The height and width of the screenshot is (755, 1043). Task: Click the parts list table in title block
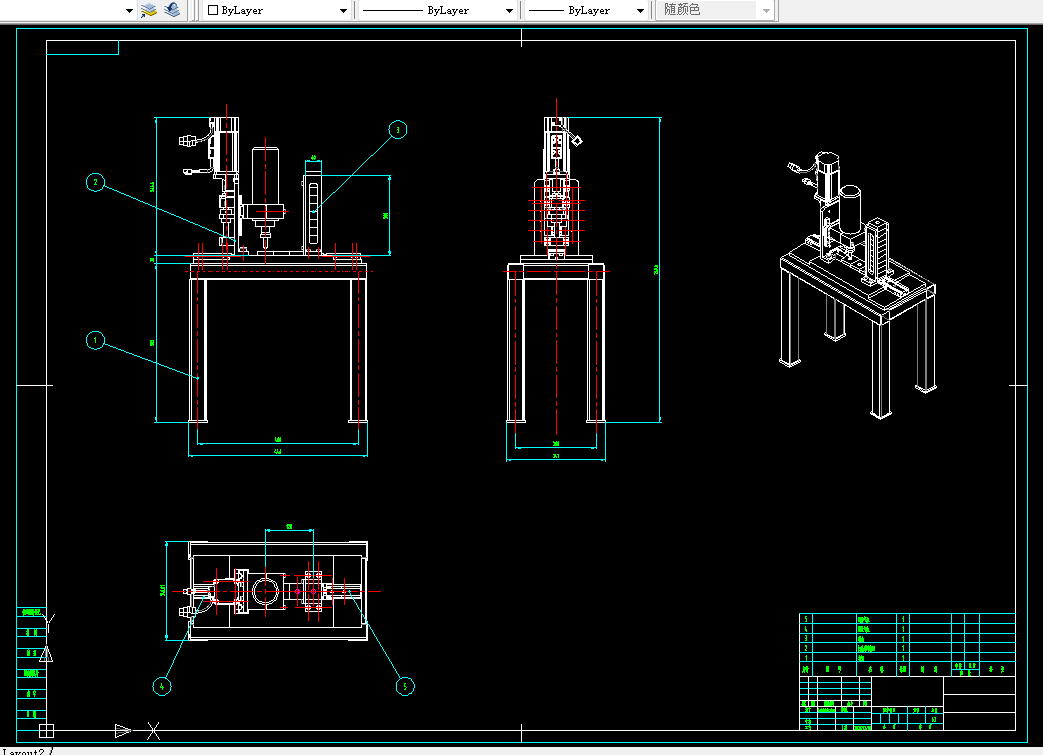[x=907, y=644]
